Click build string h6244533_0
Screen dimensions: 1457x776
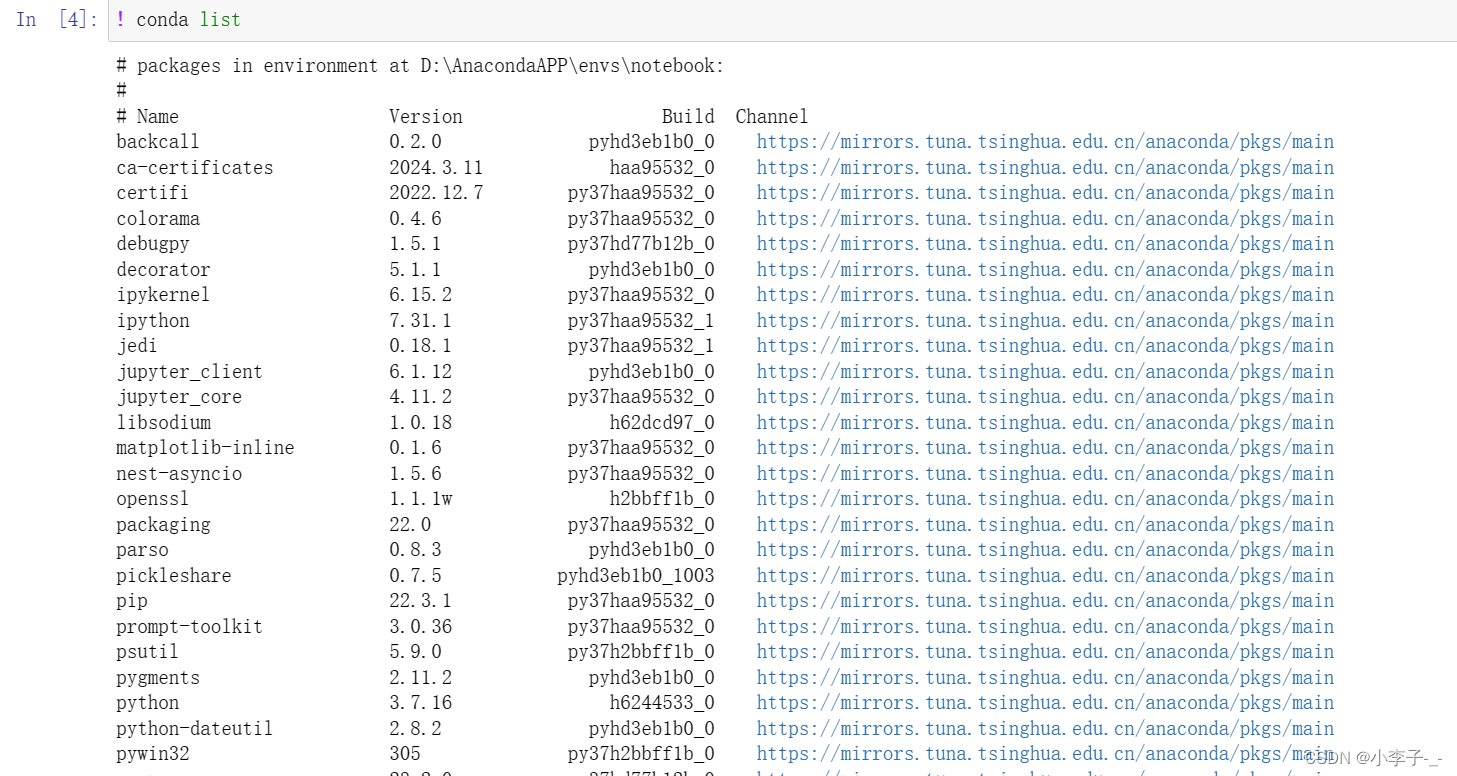click(x=662, y=703)
